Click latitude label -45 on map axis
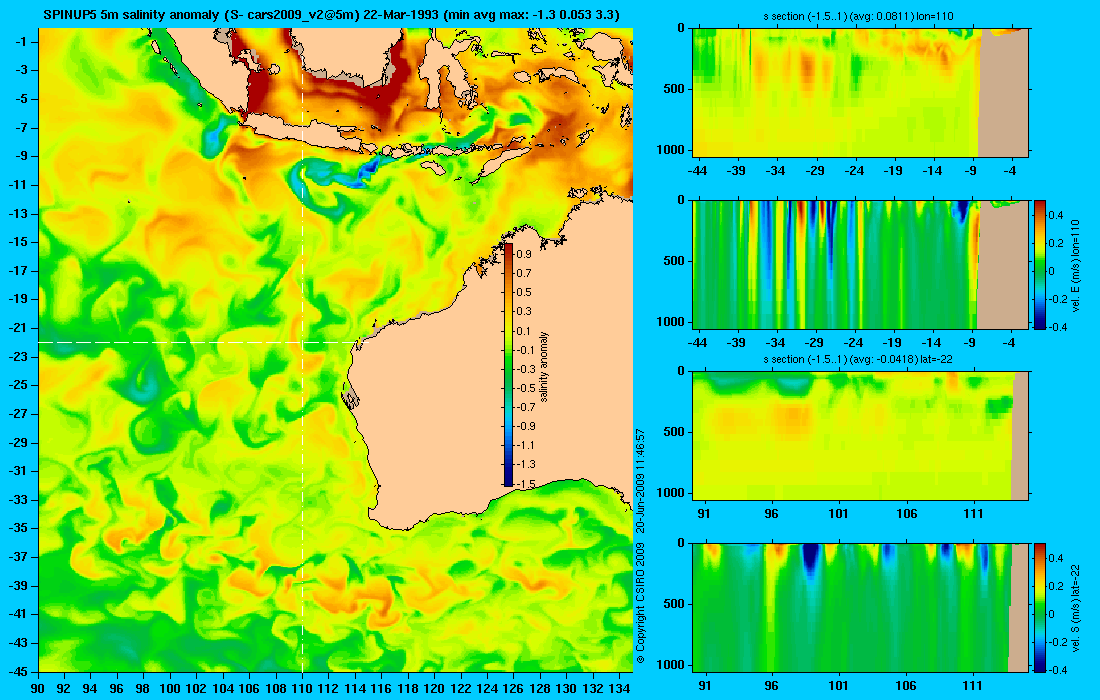 (16, 671)
